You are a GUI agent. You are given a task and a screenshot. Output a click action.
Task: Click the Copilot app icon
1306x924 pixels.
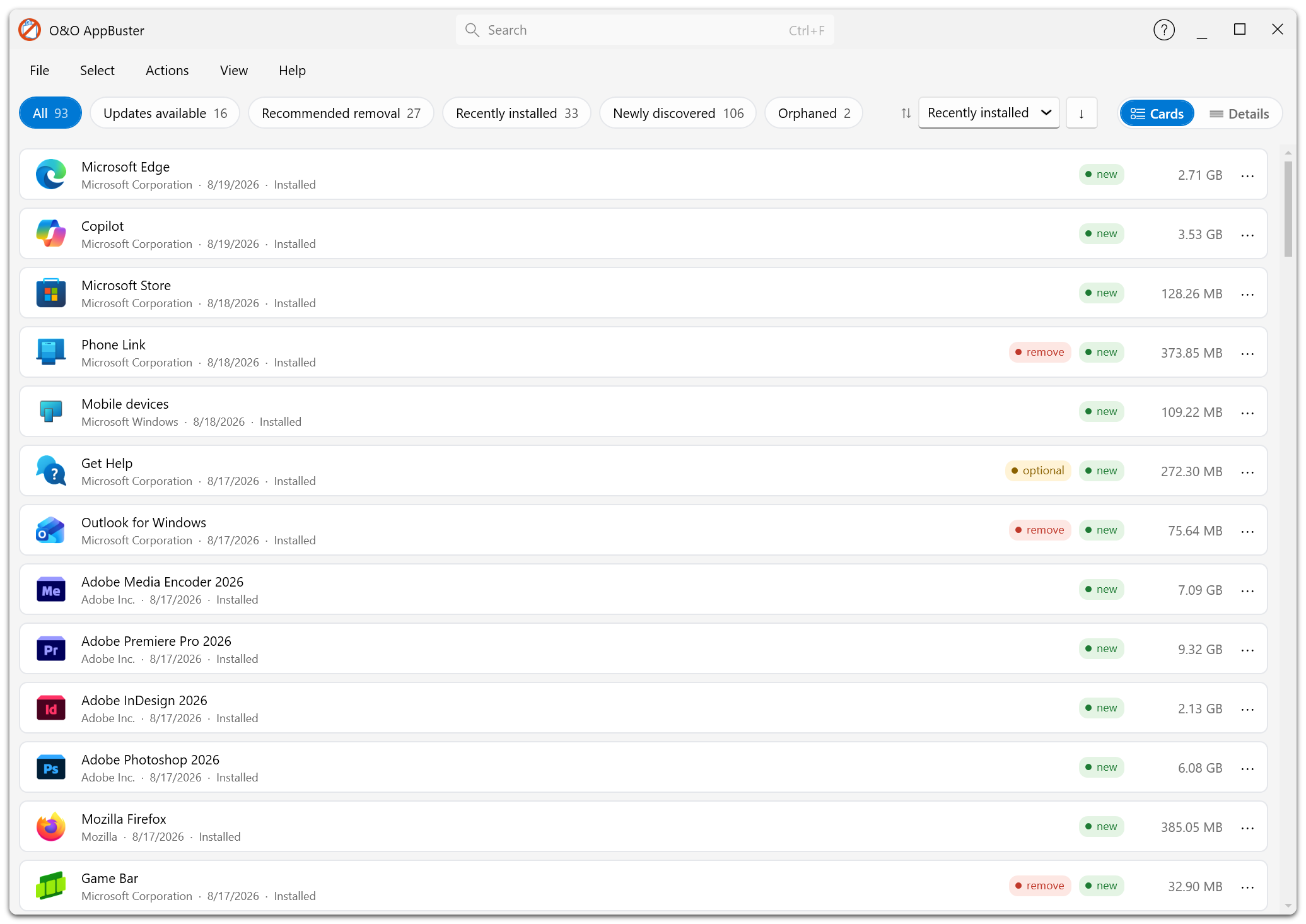51,234
